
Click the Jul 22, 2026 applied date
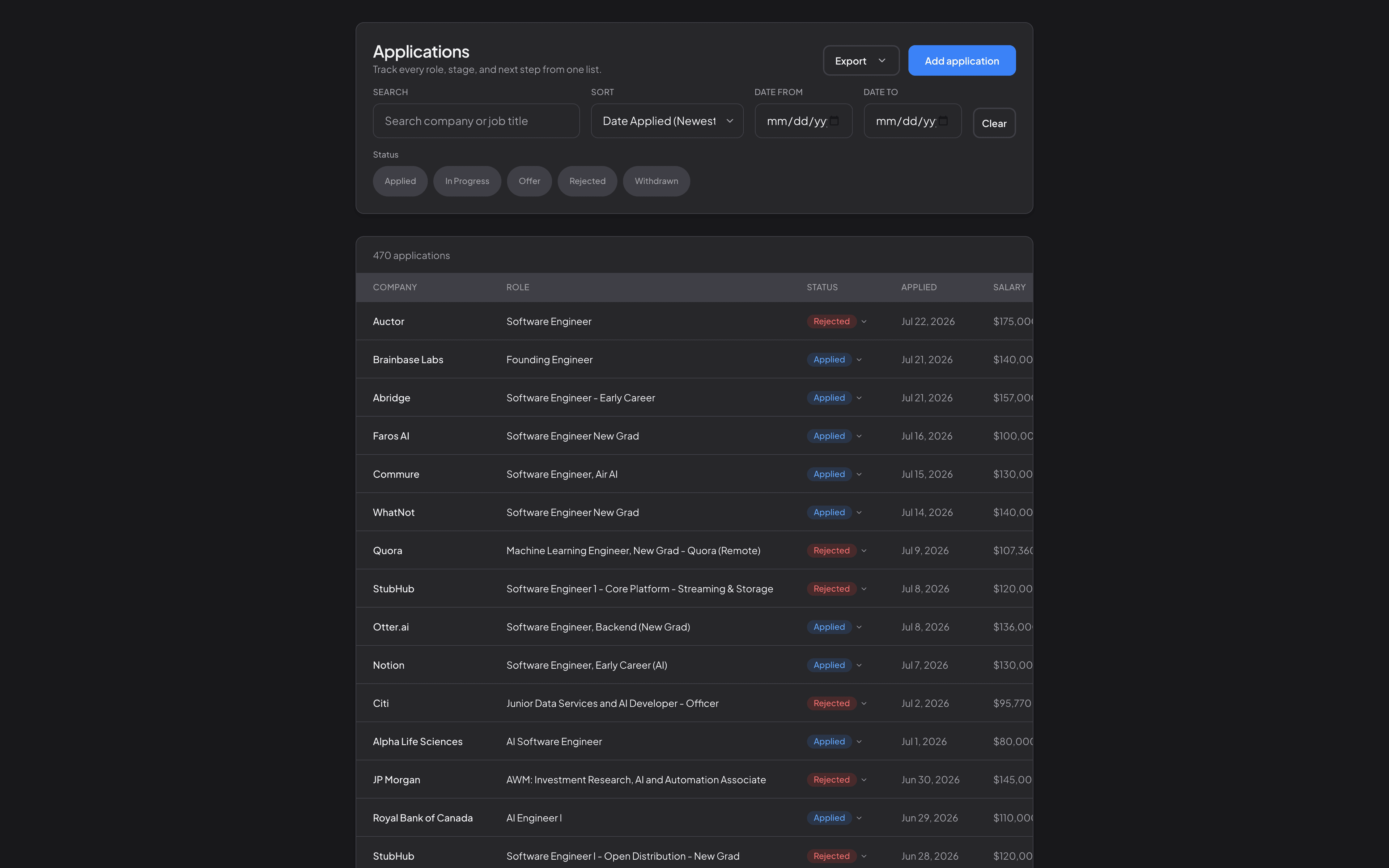(927, 322)
